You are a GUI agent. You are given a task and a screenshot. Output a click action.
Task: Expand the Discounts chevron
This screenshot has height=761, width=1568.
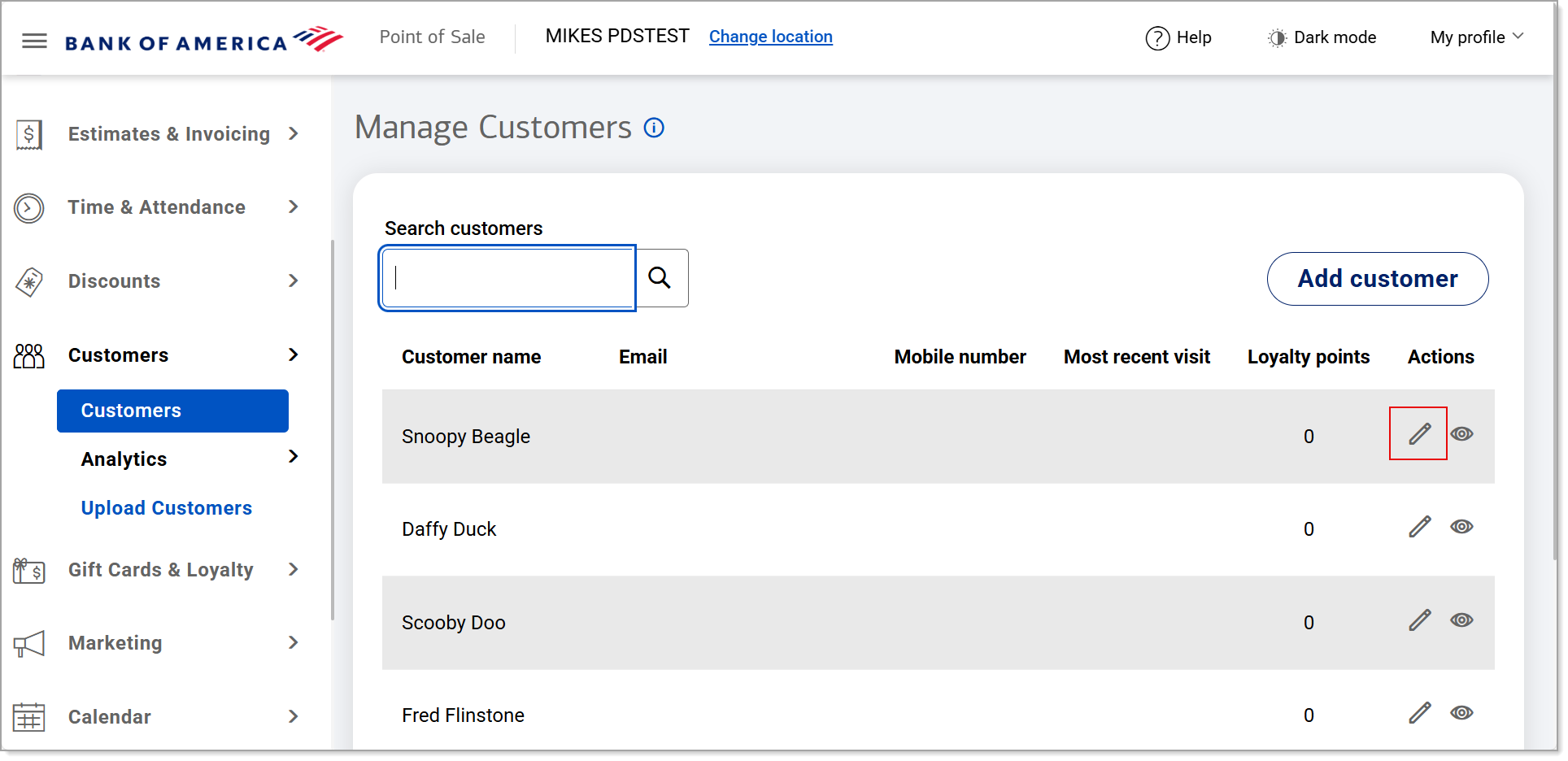click(294, 280)
